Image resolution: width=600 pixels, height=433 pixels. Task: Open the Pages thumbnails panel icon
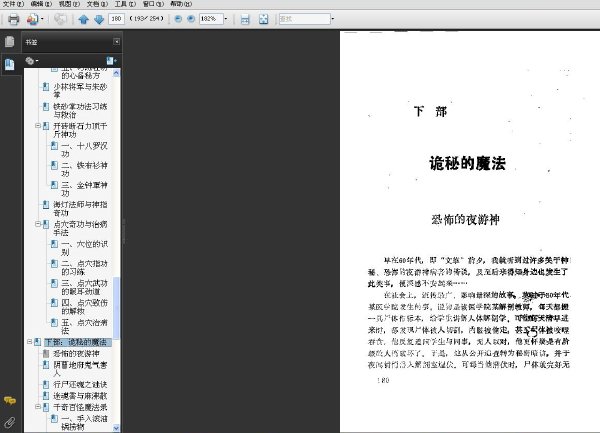[x=10, y=41]
